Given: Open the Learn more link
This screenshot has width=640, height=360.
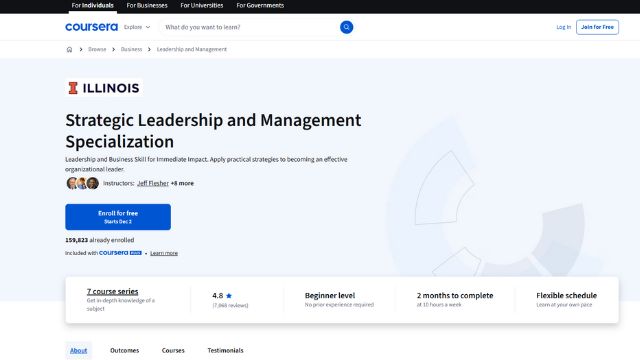Looking at the screenshot, I should [164, 253].
